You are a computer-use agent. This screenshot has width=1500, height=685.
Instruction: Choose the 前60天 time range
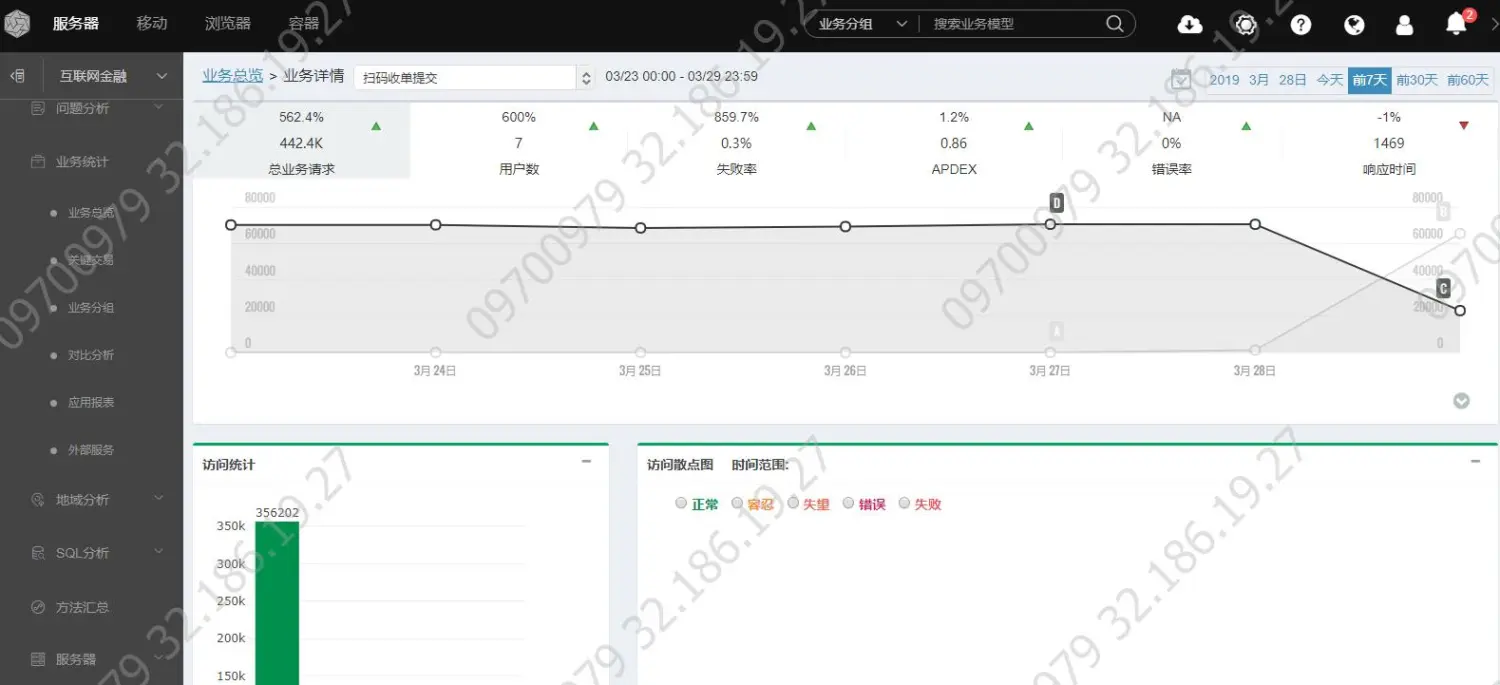click(x=1468, y=80)
